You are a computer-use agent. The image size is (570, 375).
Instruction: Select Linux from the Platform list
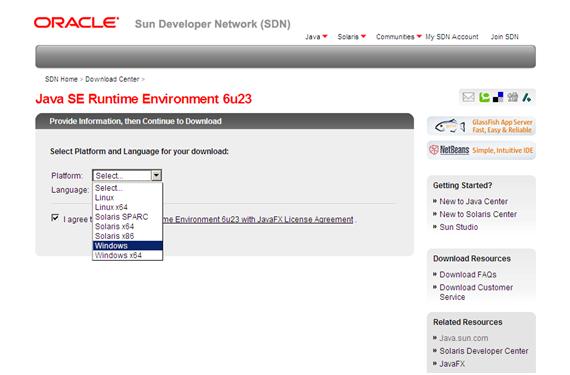pyautogui.click(x=127, y=198)
